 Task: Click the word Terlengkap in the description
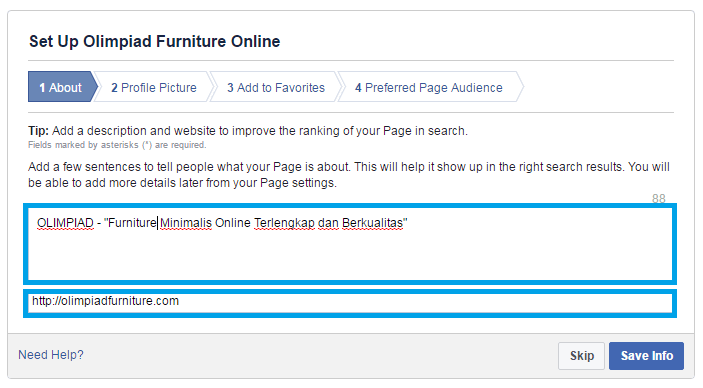coord(284,223)
